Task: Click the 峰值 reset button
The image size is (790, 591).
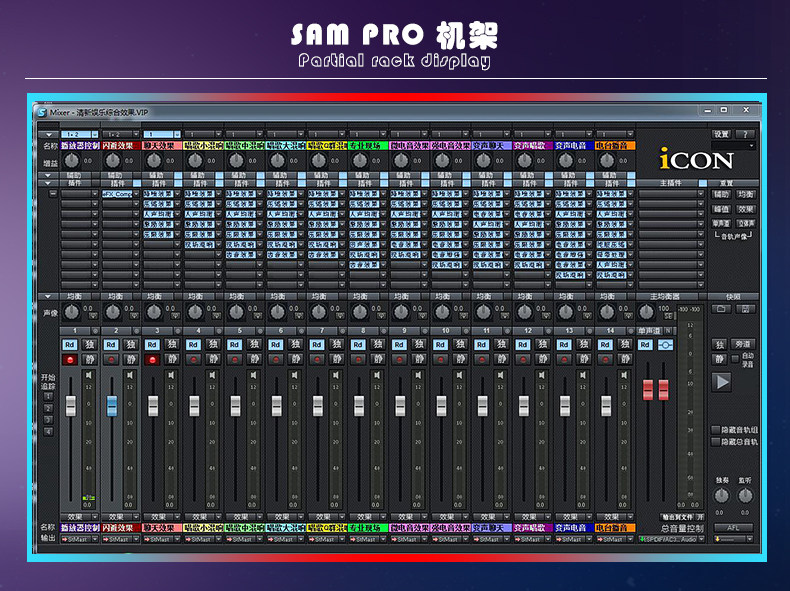Action: [721, 209]
